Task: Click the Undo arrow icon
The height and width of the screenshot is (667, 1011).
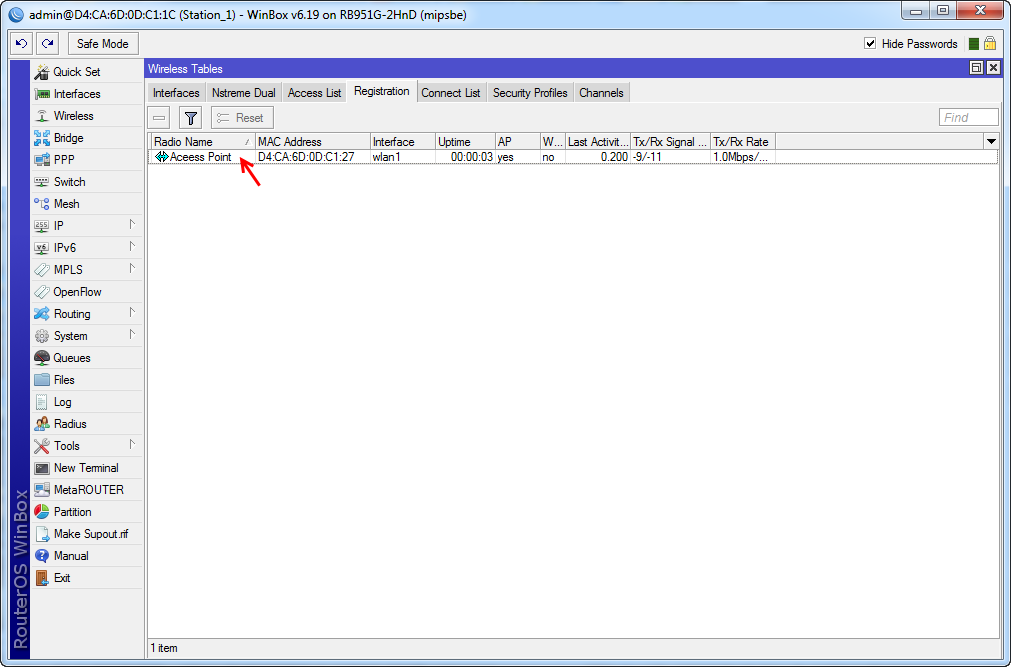Action: [21, 44]
